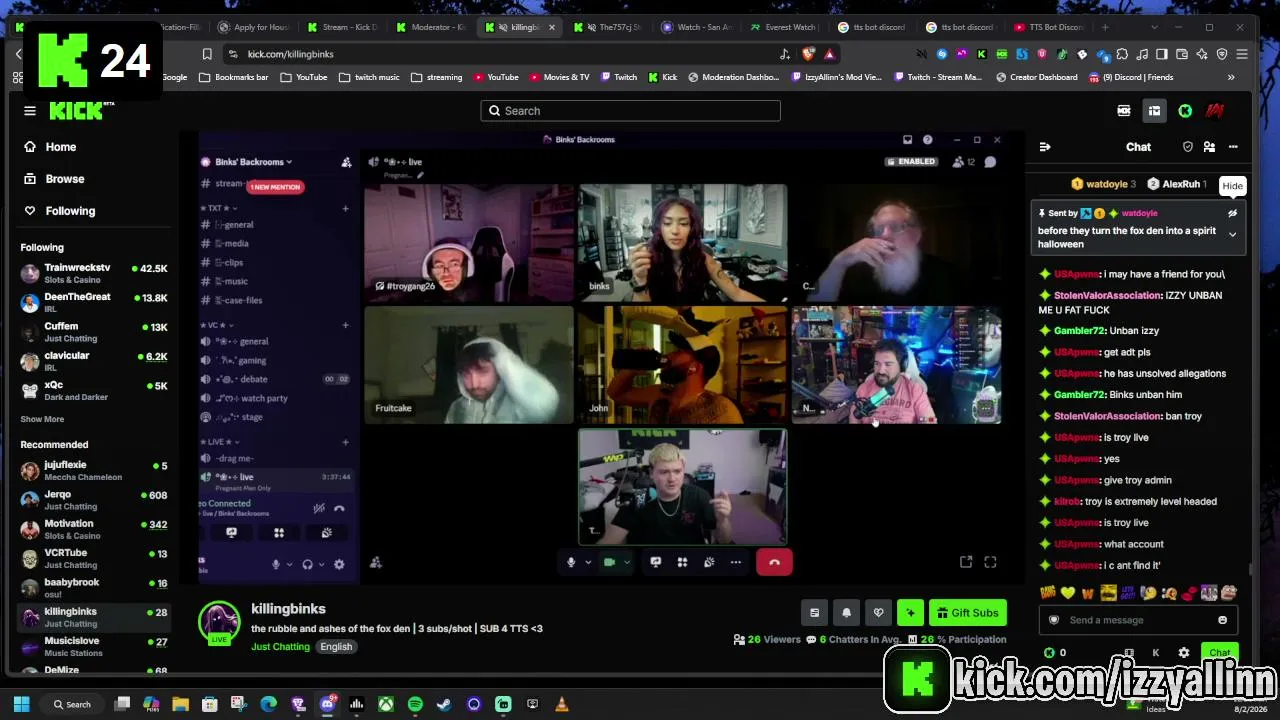Pop out the Discord call window
The height and width of the screenshot is (720, 1280).
point(966,562)
